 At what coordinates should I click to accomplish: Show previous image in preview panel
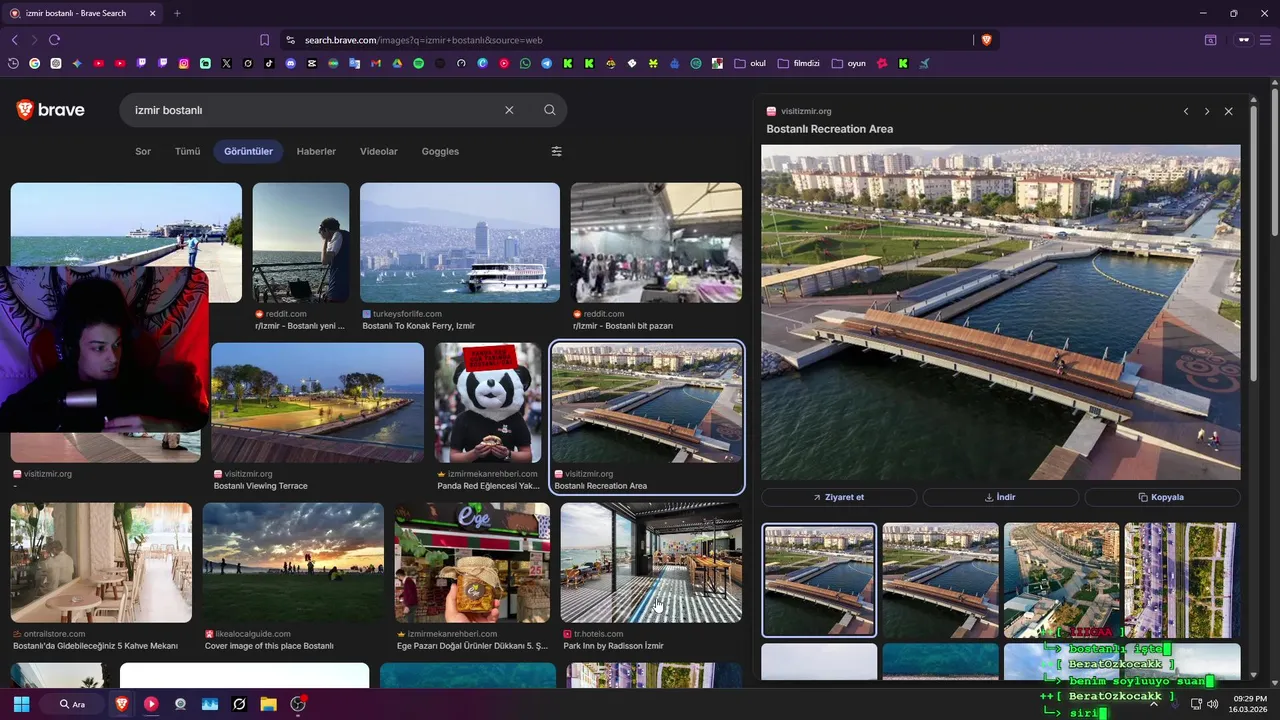(x=1186, y=111)
